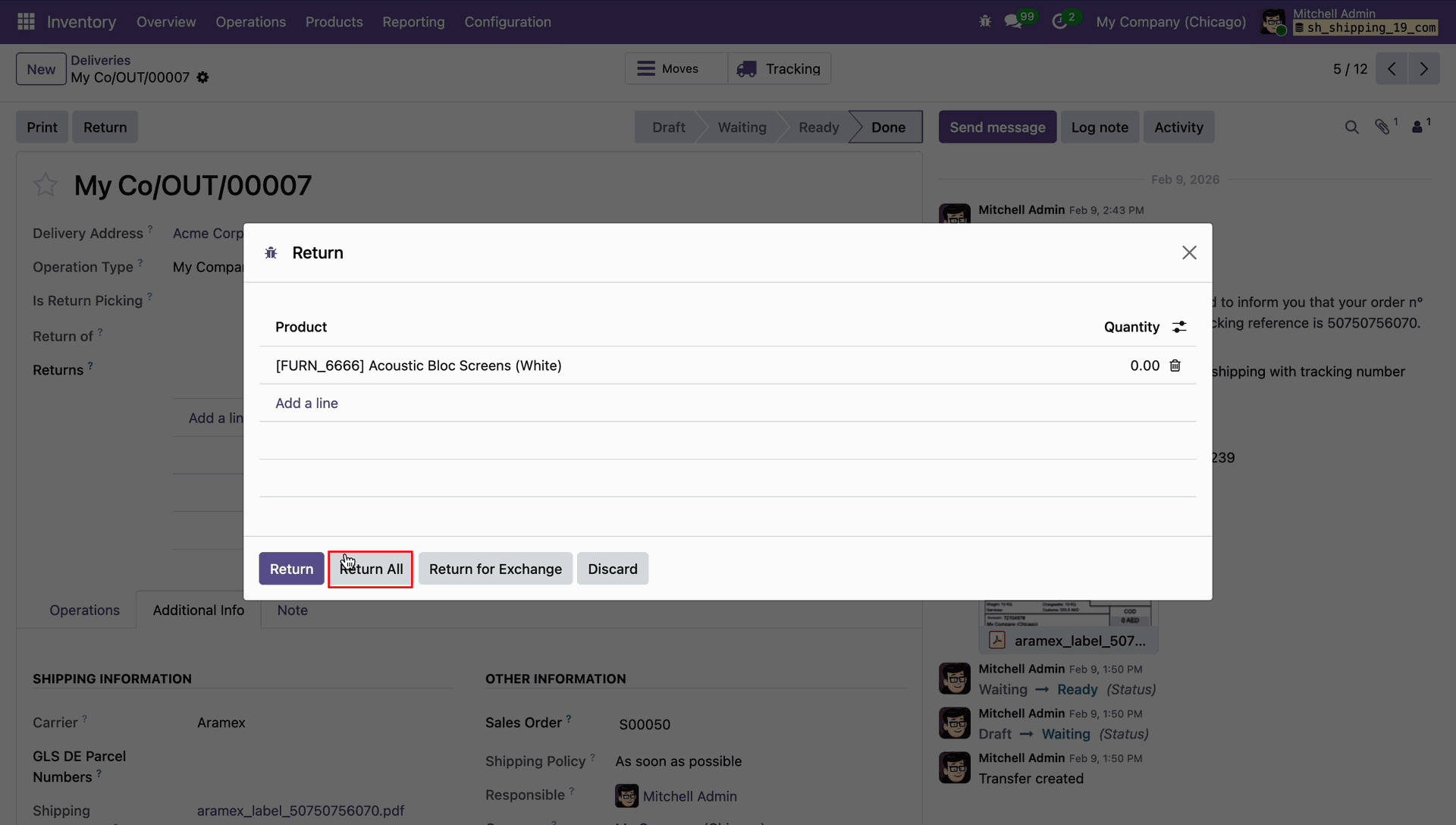
Task: Go to next record arrow
Action: click(x=1424, y=69)
